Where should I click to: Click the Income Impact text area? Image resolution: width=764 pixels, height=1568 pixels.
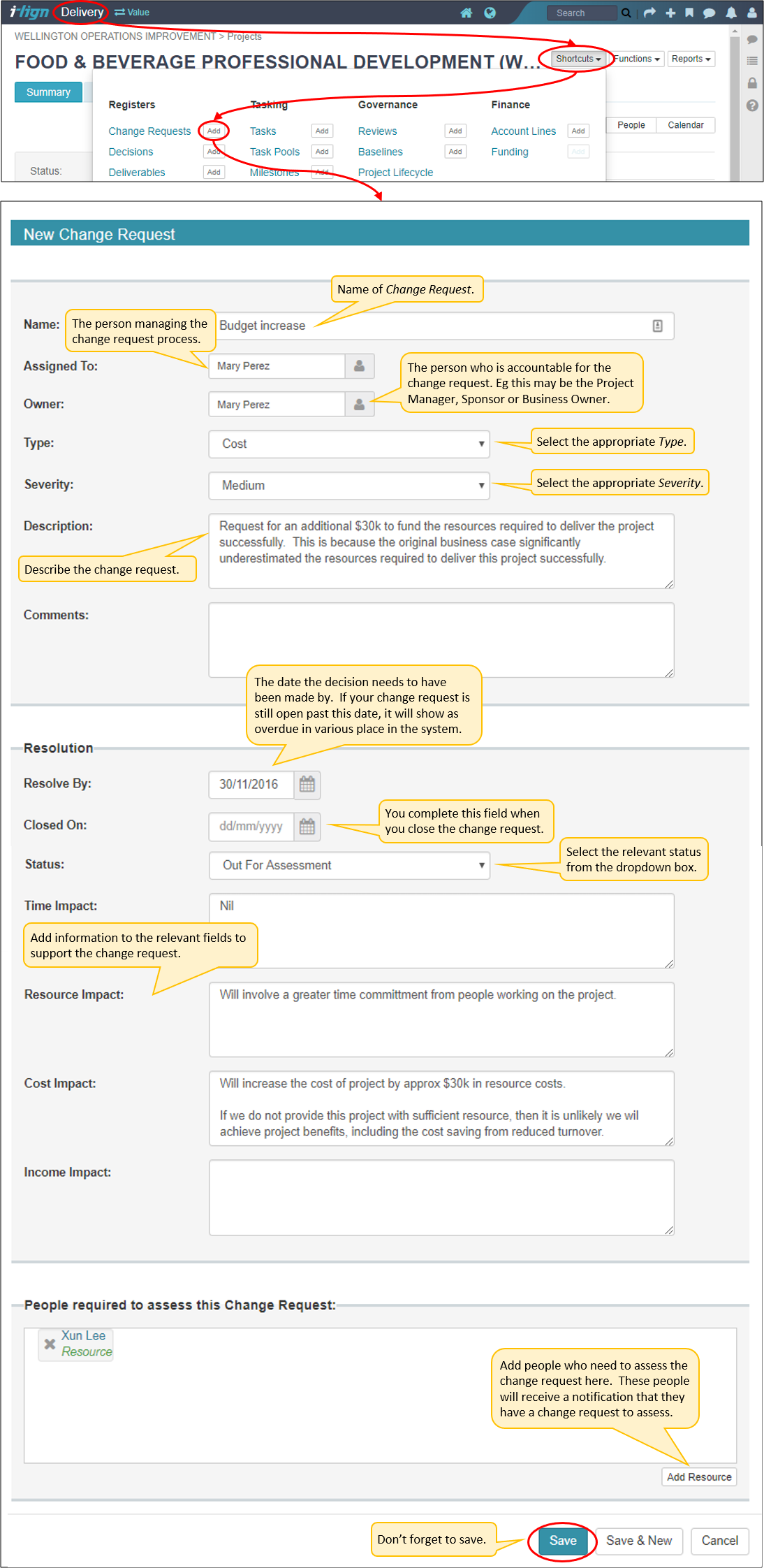(441, 1198)
